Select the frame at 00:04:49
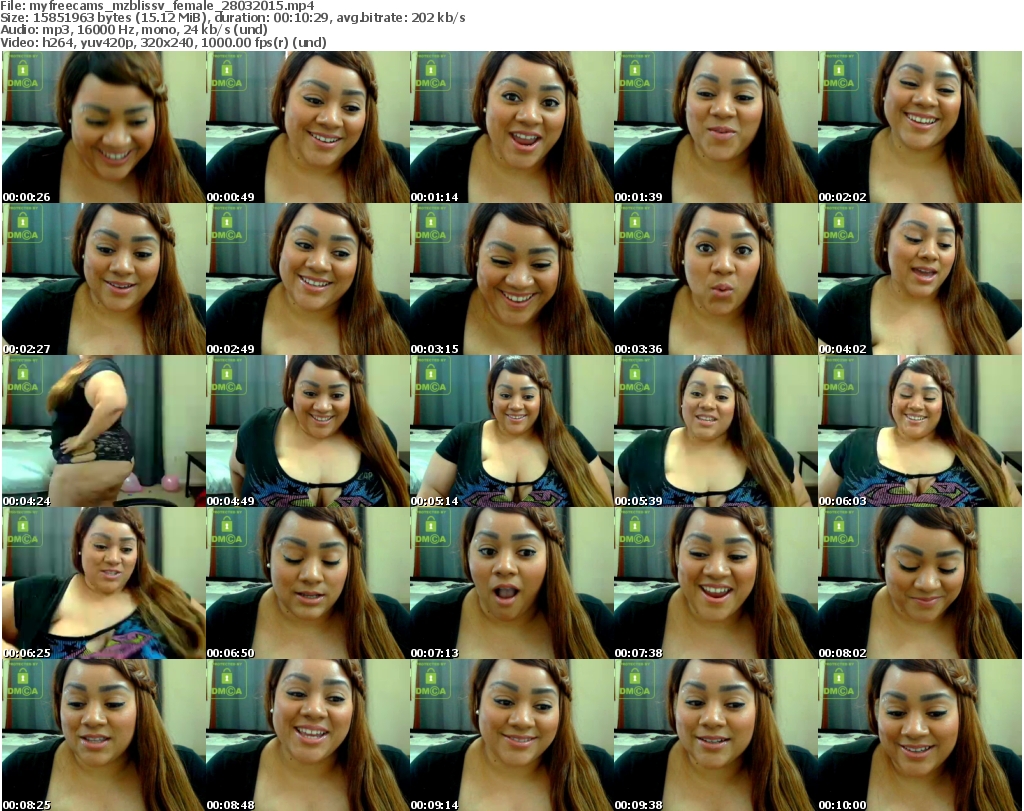Screen dimensions: 1024x811 pos(308,432)
